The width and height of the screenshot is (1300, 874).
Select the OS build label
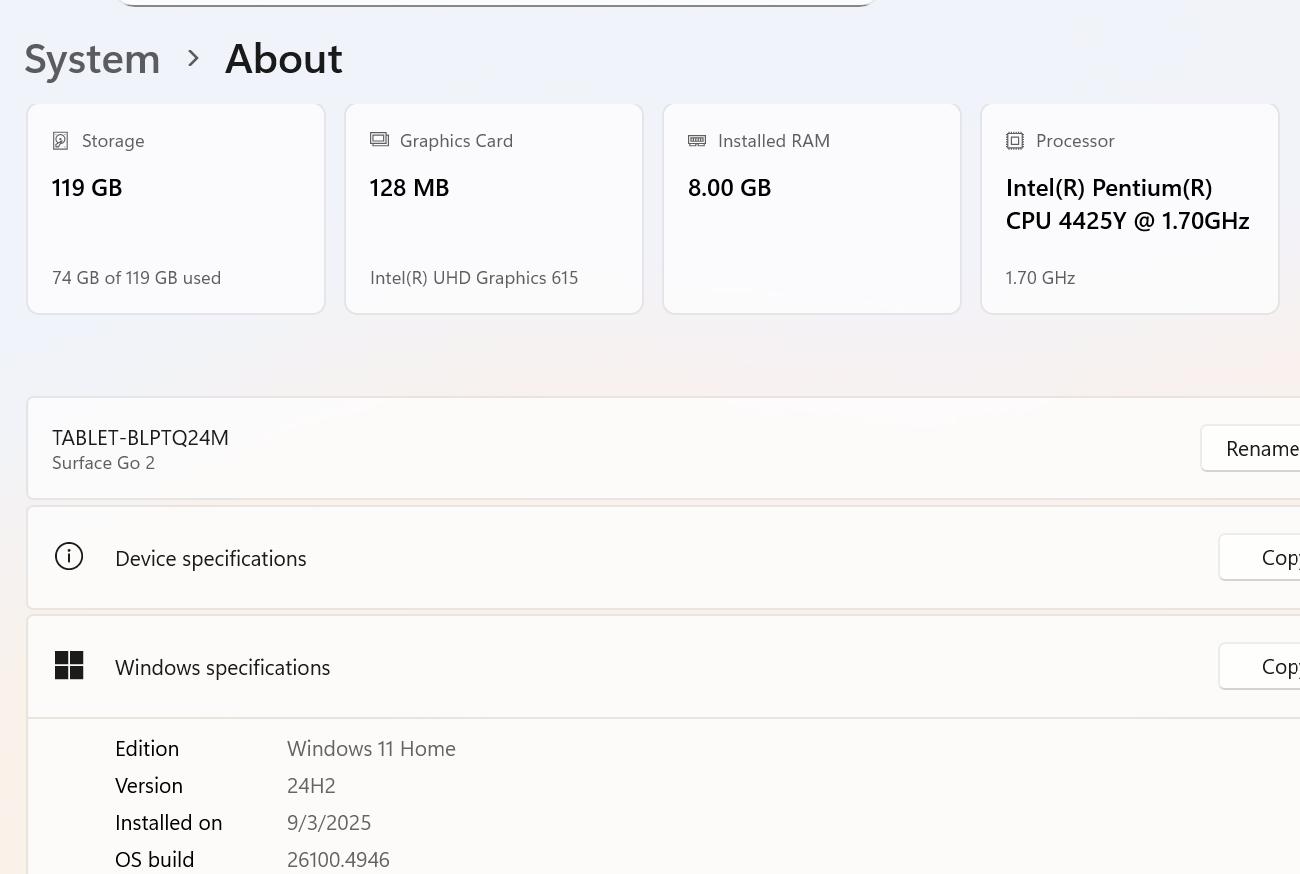[x=155, y=860]
